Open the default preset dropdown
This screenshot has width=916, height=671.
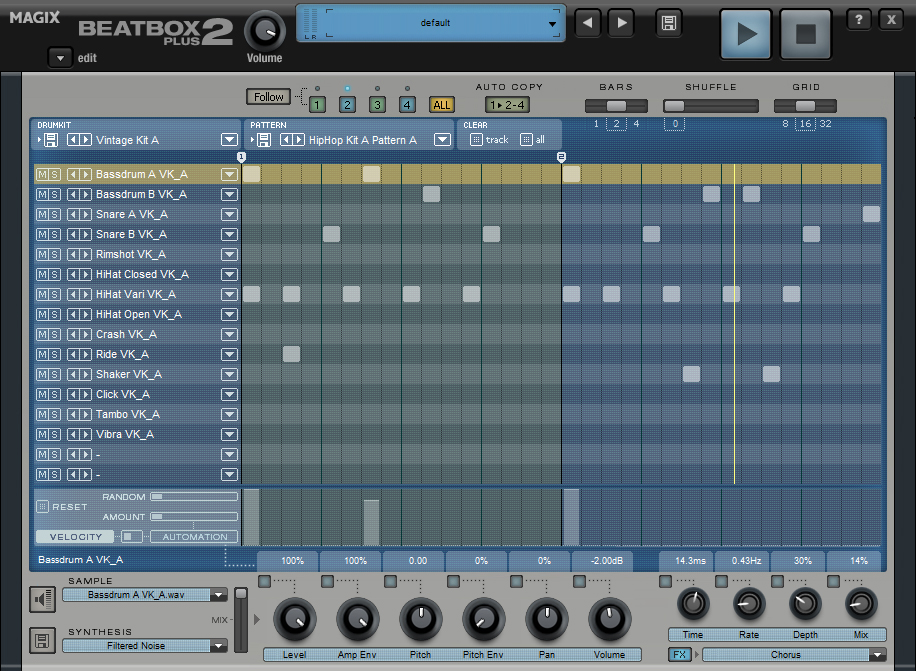(x=552, y=24)
